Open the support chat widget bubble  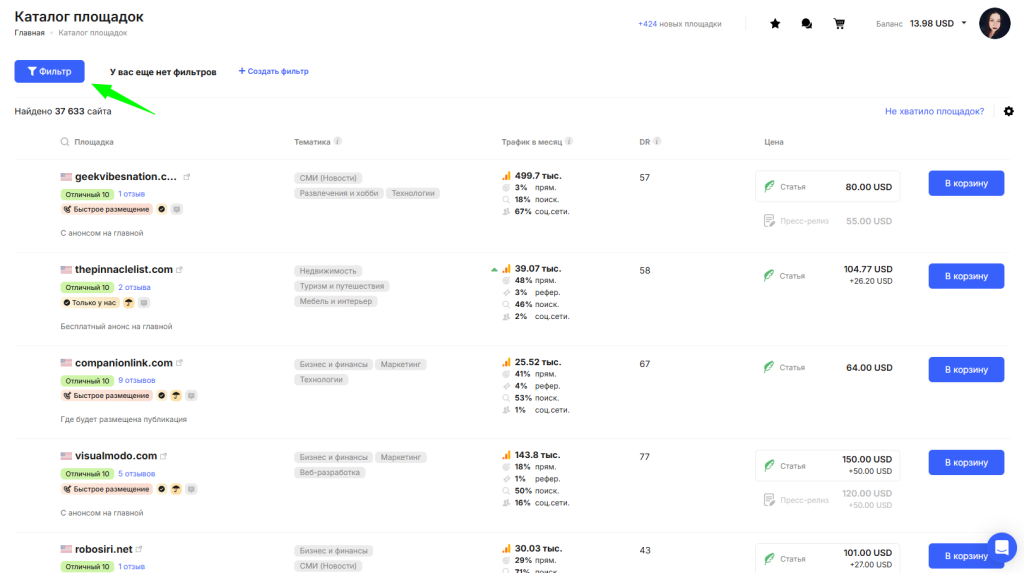pos(1001,547)
